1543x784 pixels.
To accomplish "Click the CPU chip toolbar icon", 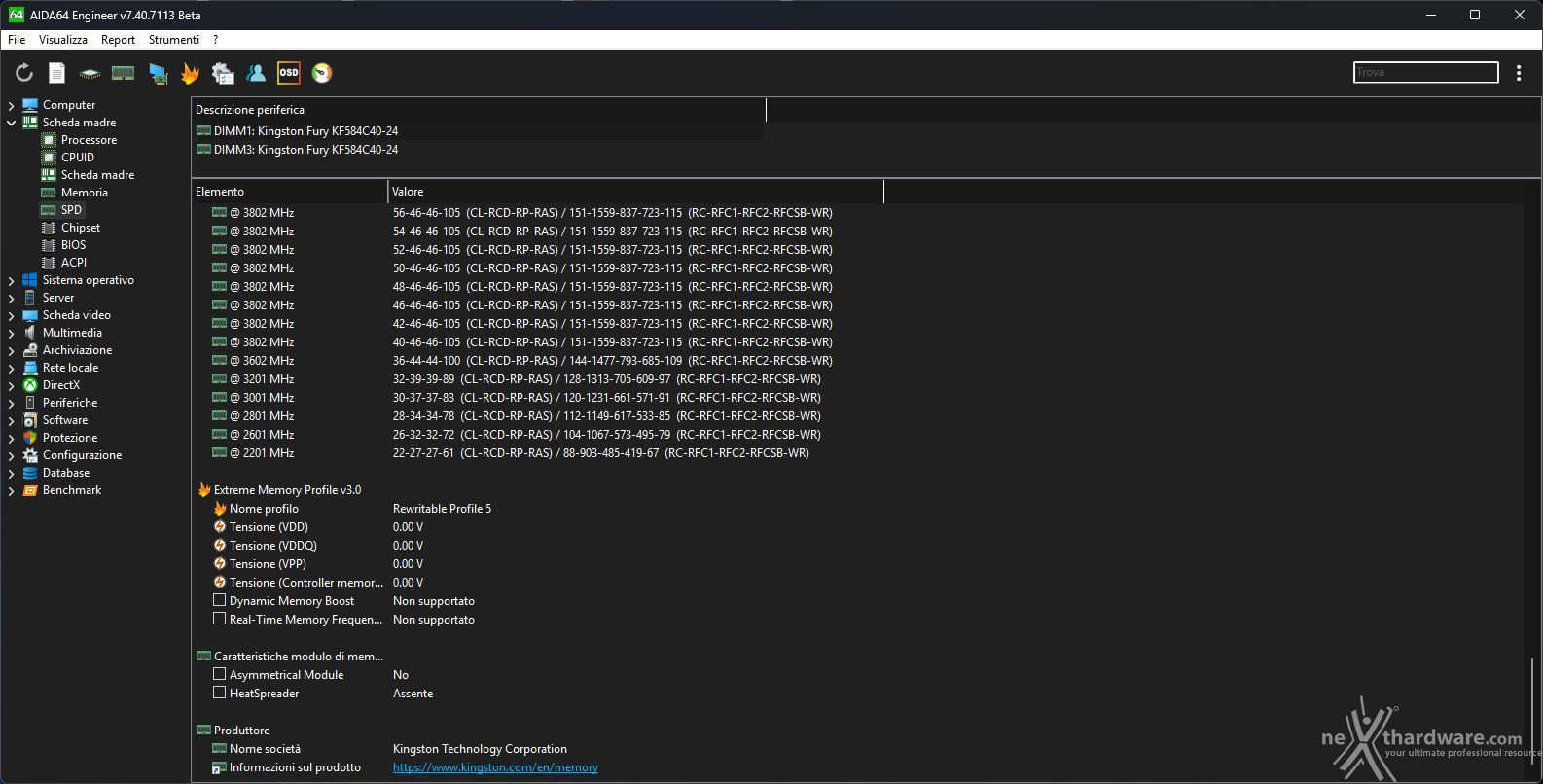I will (90, 73).
